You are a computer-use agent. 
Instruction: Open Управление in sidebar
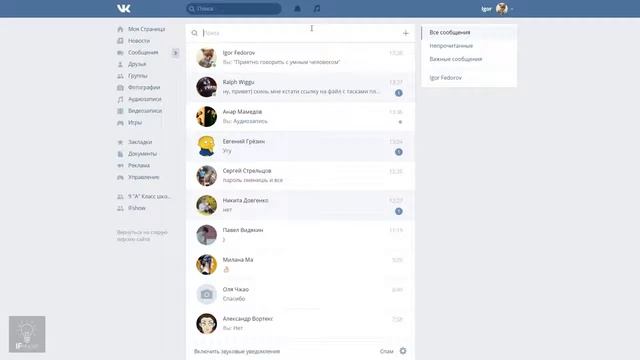144,177
